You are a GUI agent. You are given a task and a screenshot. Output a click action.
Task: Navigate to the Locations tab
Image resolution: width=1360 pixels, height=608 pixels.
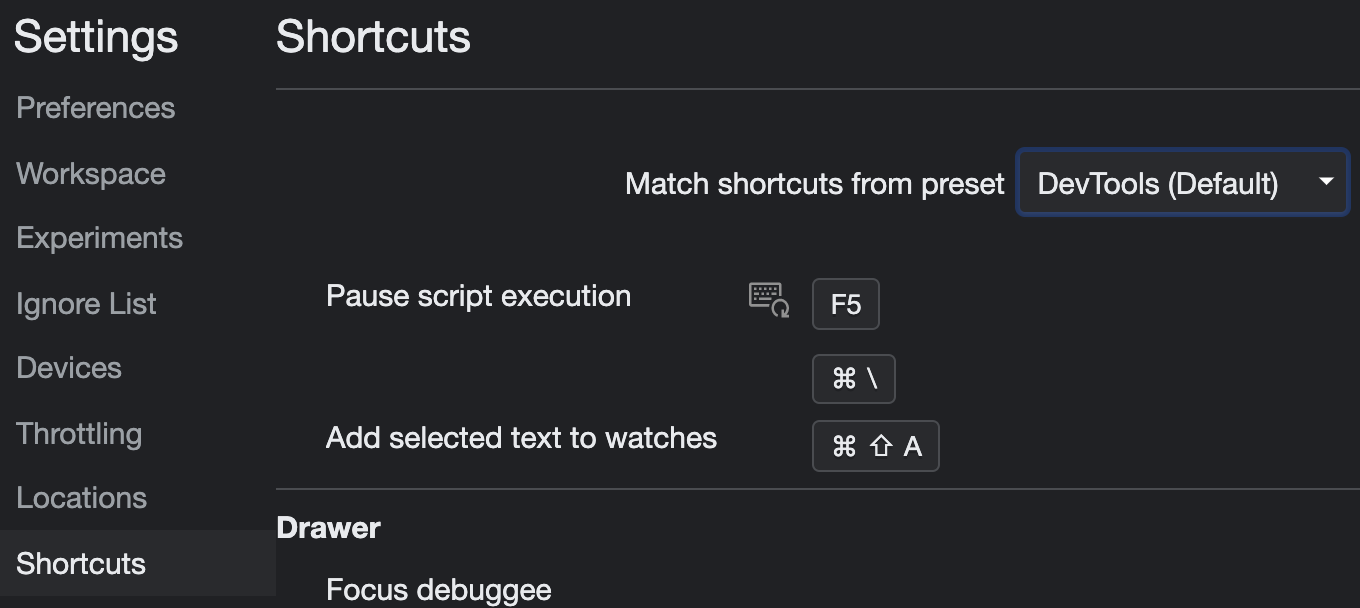(82, 498)
